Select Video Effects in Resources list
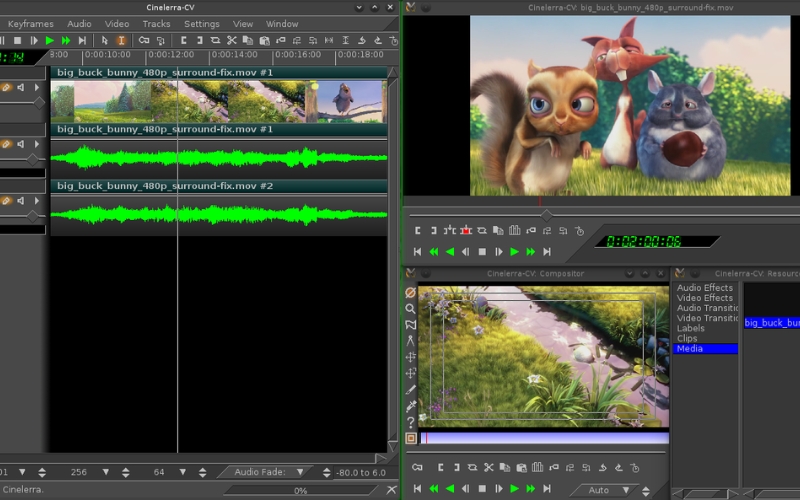Image resolution: width=800 pixels, height=500 pixels. coord(705,298)
